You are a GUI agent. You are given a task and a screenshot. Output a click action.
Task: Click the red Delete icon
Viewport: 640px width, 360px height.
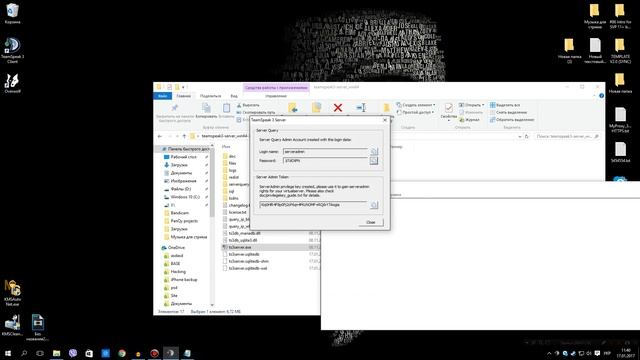(338, 108)
